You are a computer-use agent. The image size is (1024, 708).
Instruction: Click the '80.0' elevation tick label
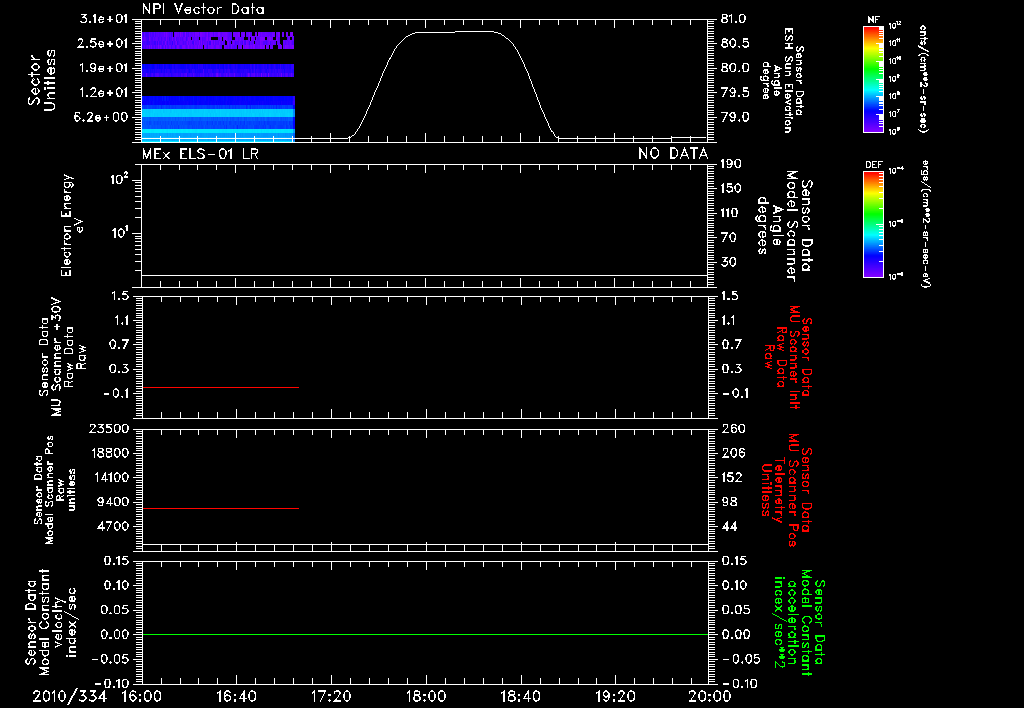click(x=734, y=68)
